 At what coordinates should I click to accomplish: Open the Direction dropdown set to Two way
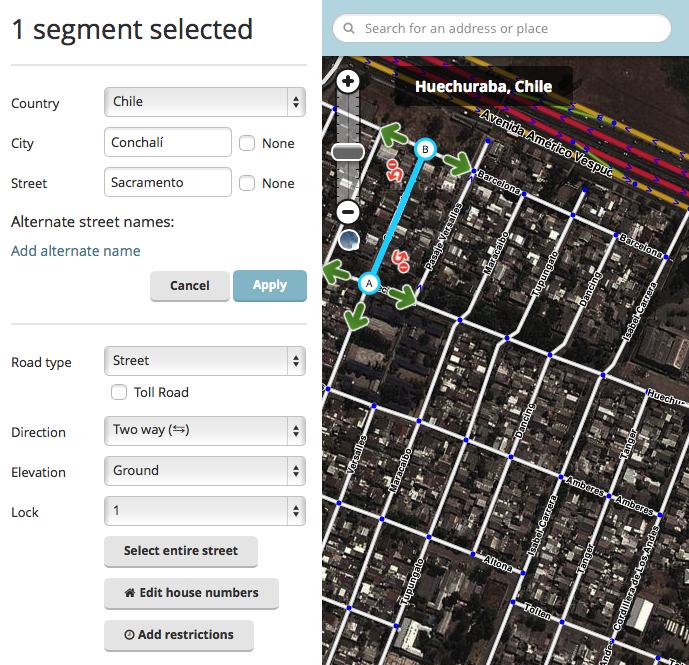[204, 431]
